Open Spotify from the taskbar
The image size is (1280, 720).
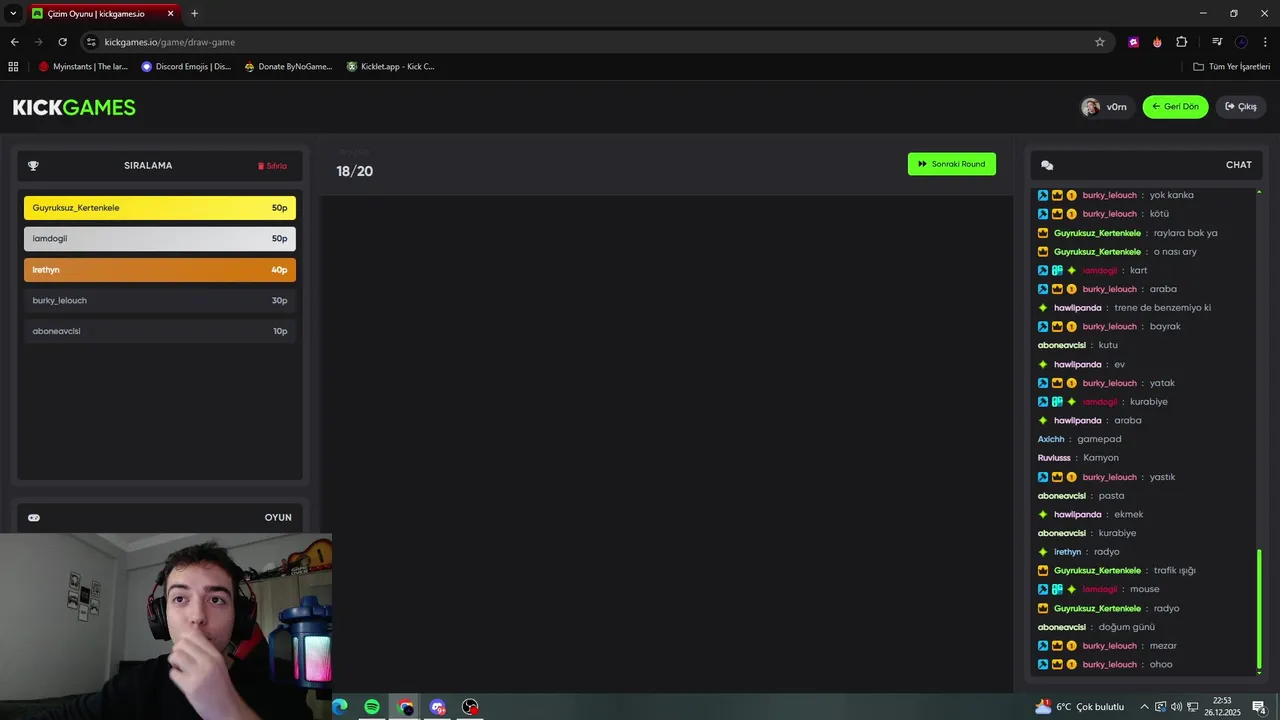coord(372,707)
